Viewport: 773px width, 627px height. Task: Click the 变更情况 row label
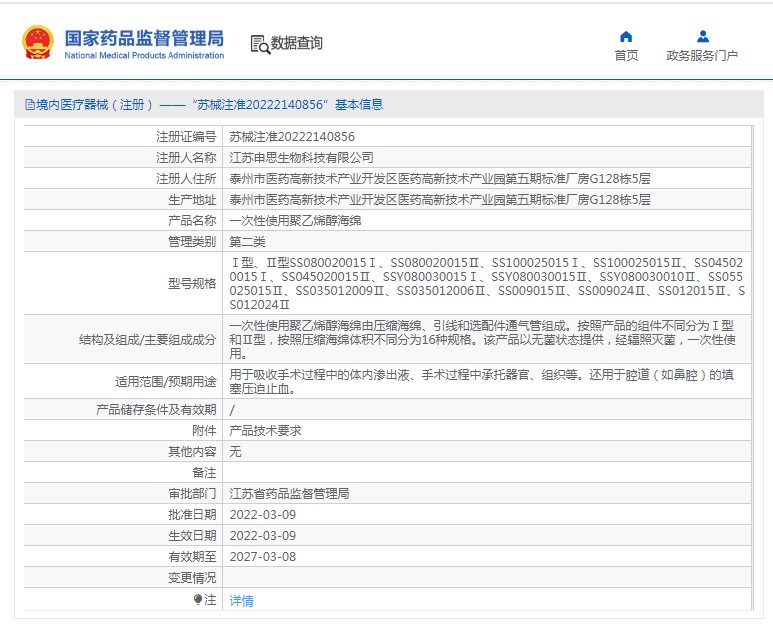click(x=192, y=578)
